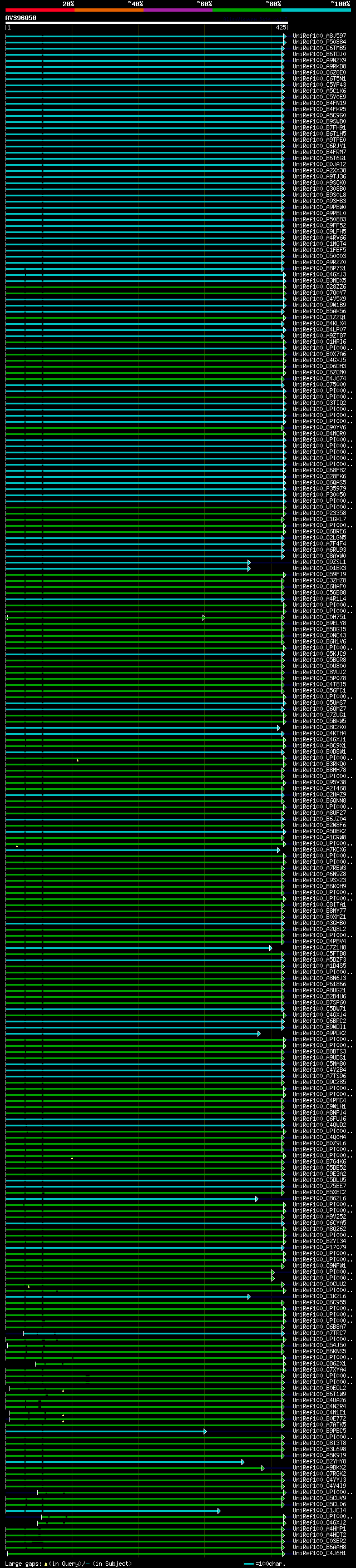Open hit UniRef100_C7Z1H8
This screenshot has width=356, height=1568.
pyautogui.click(x=319, y=947)
